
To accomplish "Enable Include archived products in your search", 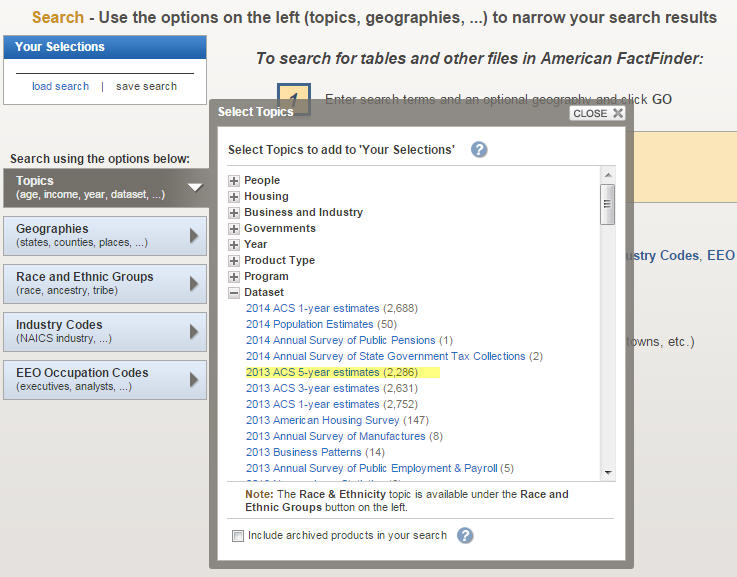I will 238,536.
